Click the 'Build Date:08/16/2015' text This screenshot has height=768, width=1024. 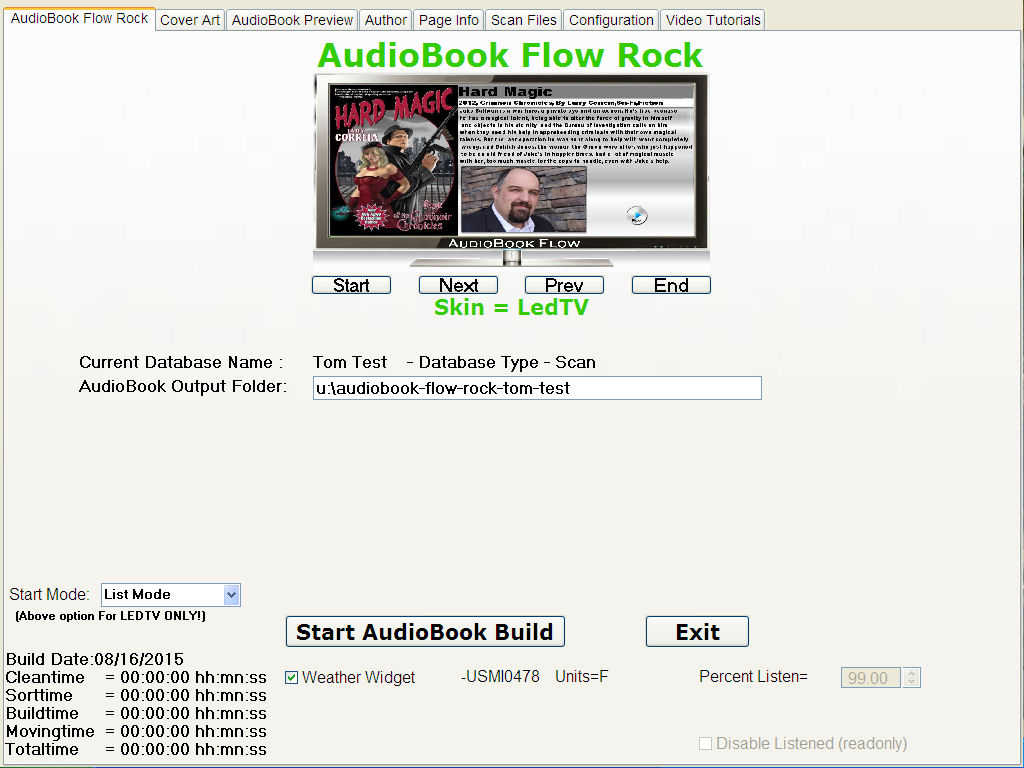point(95,659)
